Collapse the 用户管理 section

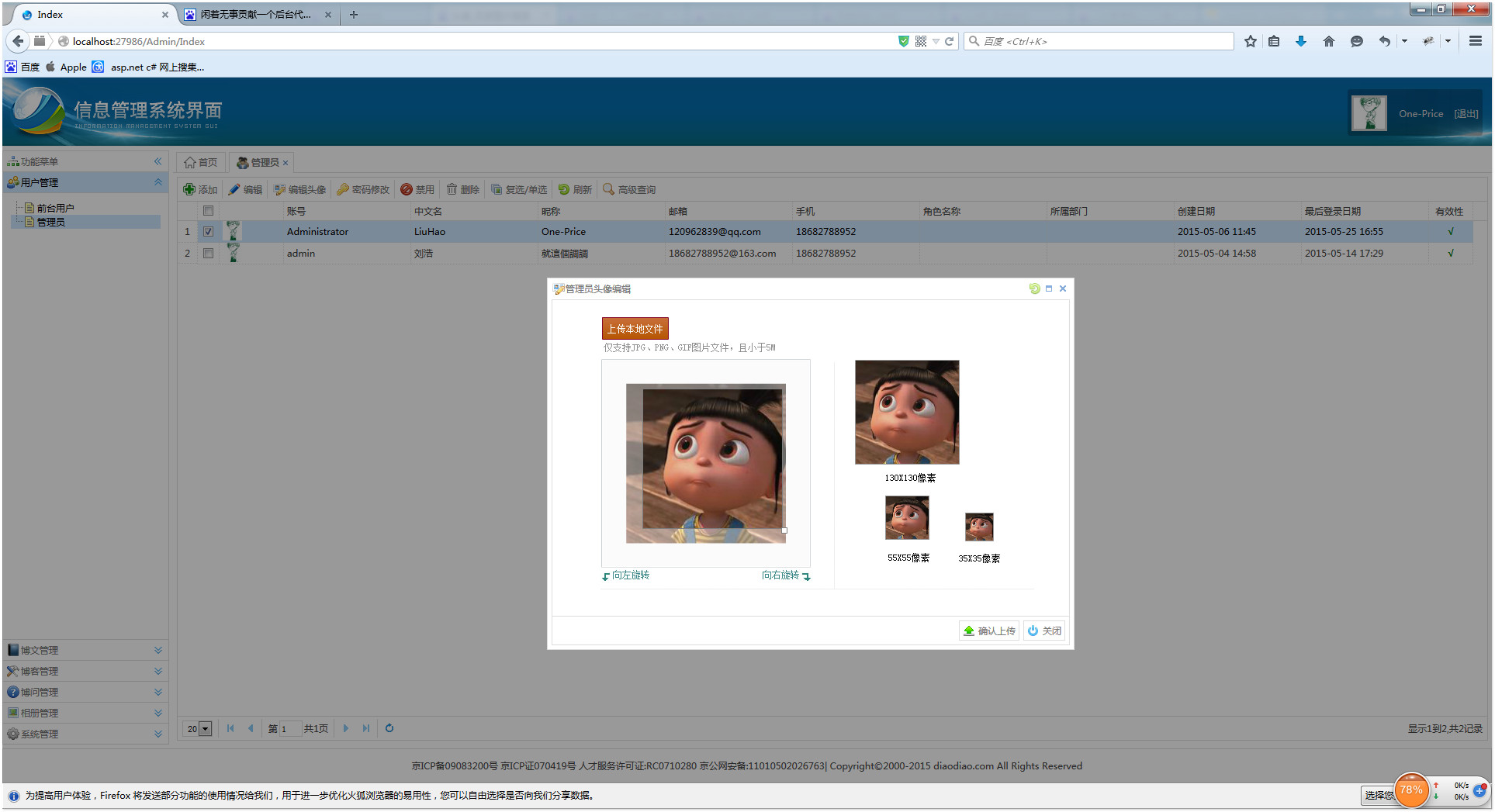tap(157, 182)
